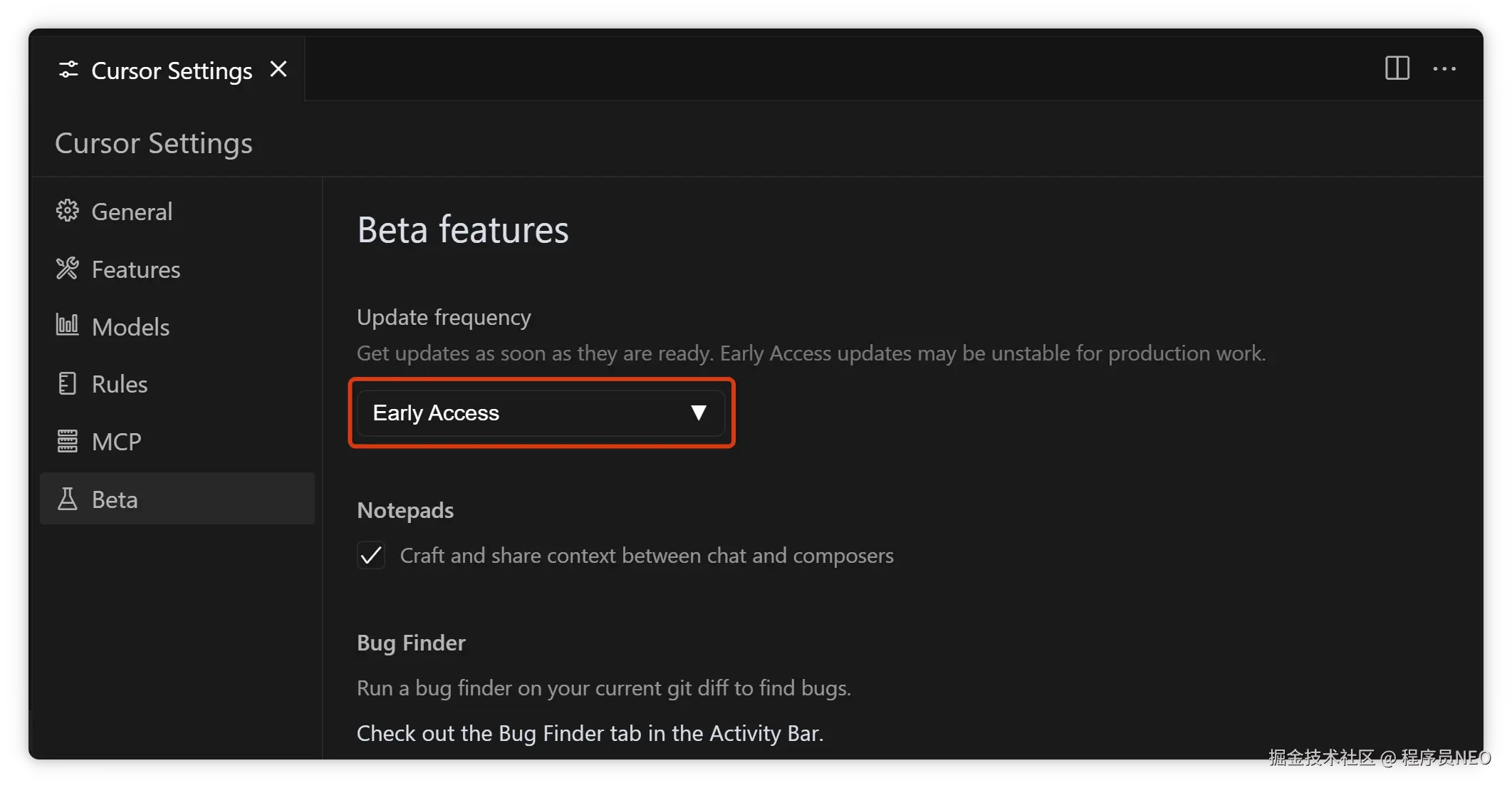
Task: Click the sliders icon on Cursor Settings tab
Action: click(x=68, y=70)
